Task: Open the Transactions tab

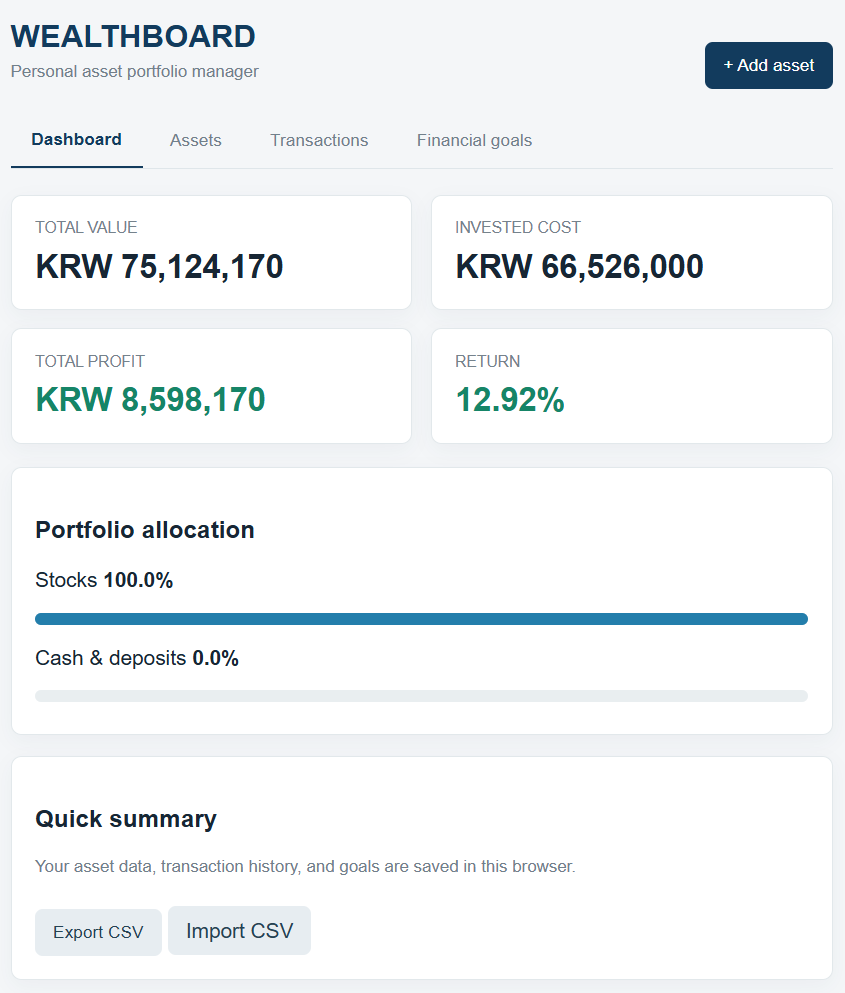Action: 319,140
